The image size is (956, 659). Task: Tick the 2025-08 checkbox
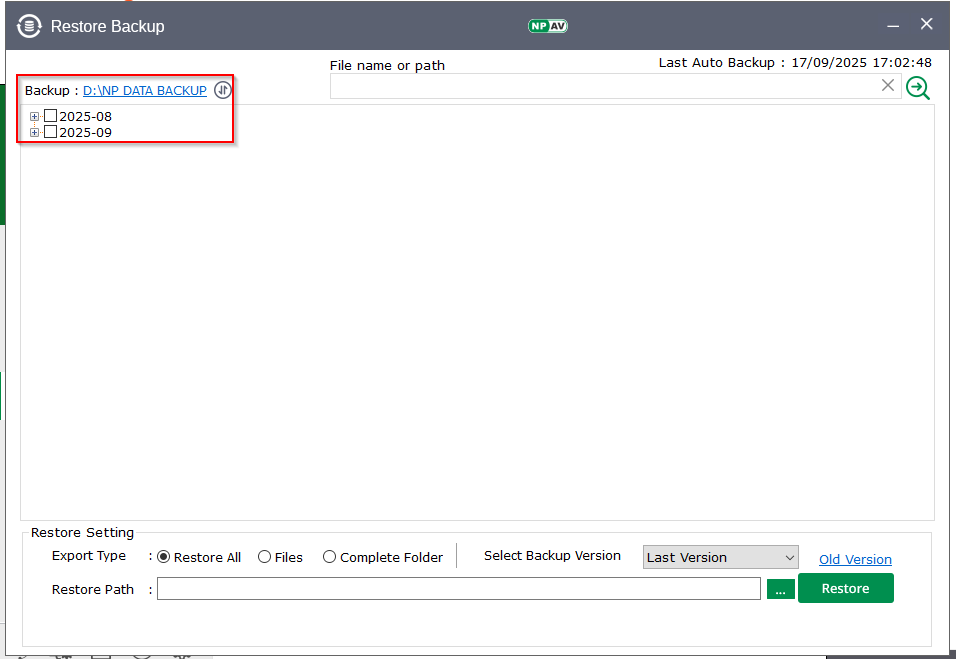click(51, 116)
